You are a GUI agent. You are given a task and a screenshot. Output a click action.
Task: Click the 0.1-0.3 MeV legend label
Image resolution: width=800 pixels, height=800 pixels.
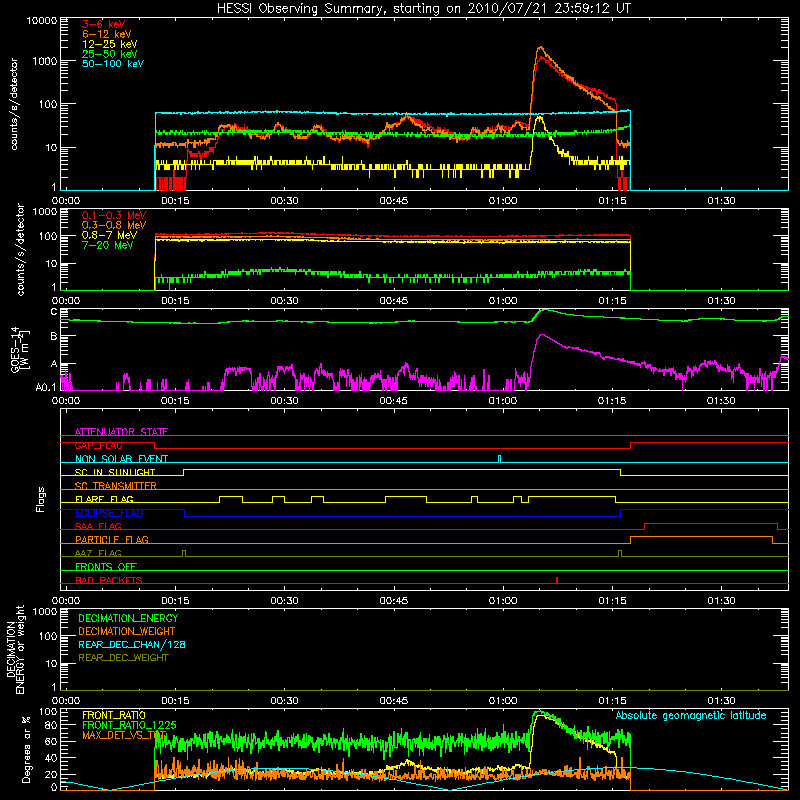pos(114,215)
